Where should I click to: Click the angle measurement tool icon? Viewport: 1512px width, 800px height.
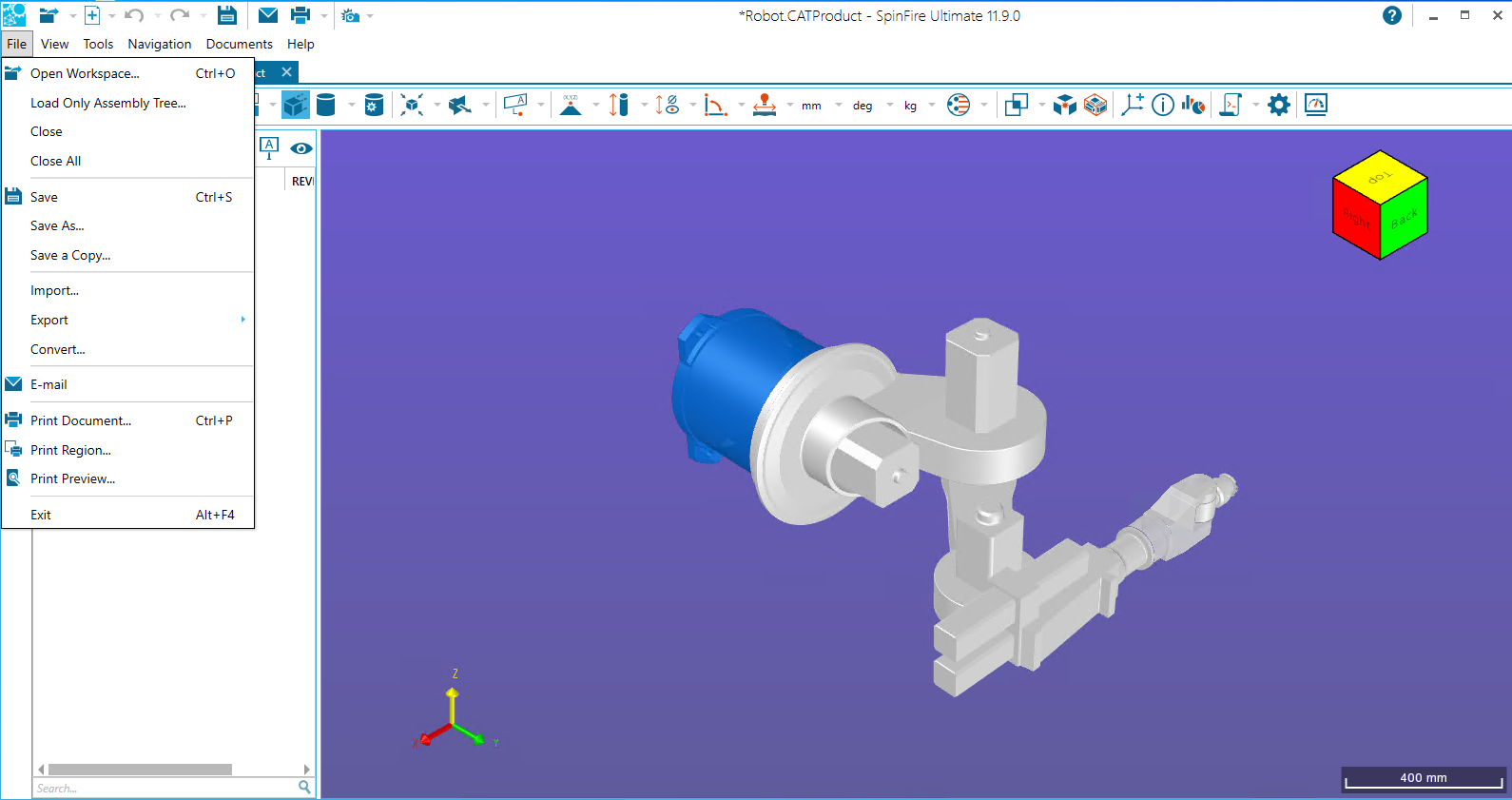(714, 105)
